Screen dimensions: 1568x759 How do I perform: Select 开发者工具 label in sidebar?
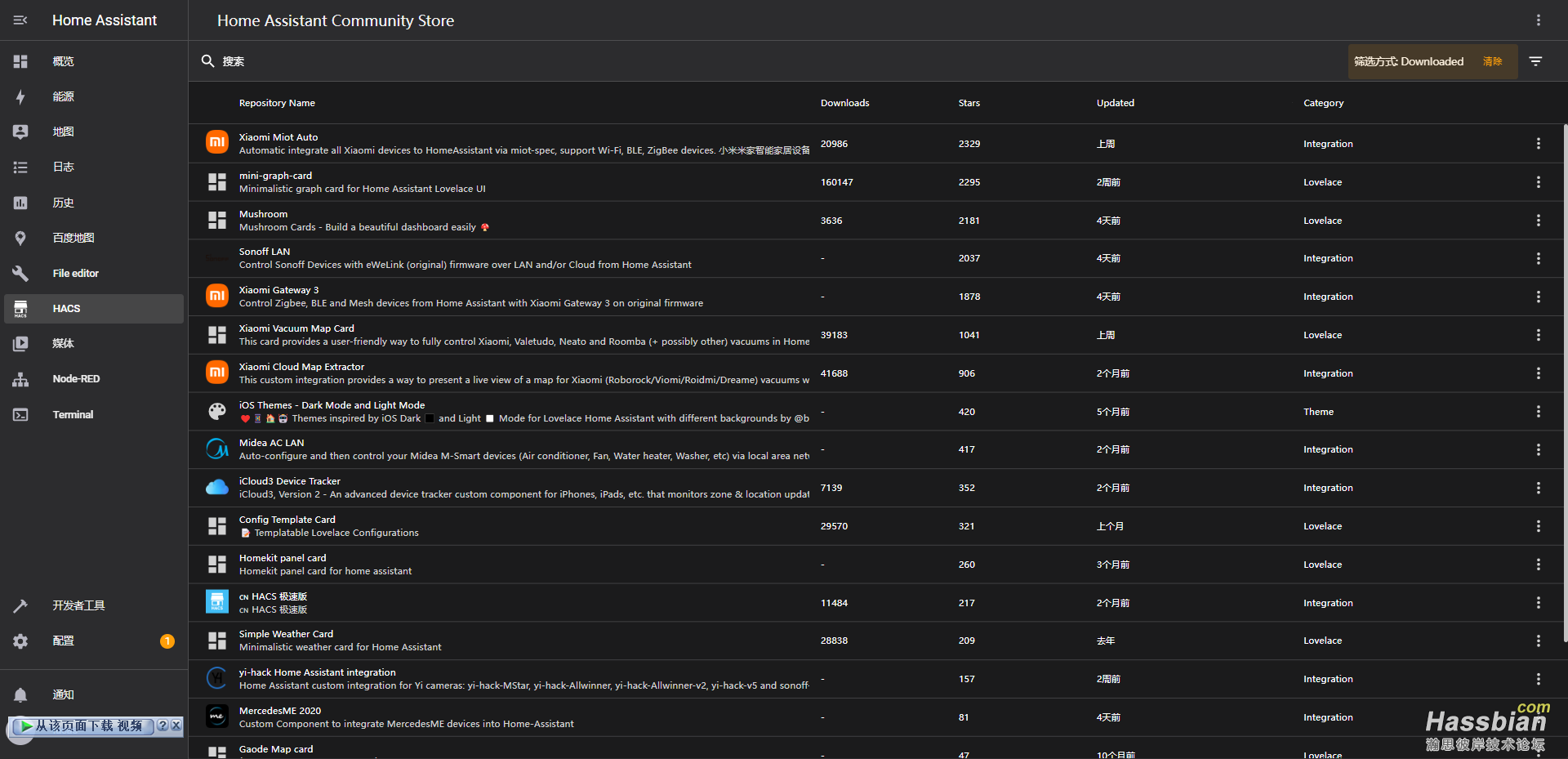click(x=78, y=605)
